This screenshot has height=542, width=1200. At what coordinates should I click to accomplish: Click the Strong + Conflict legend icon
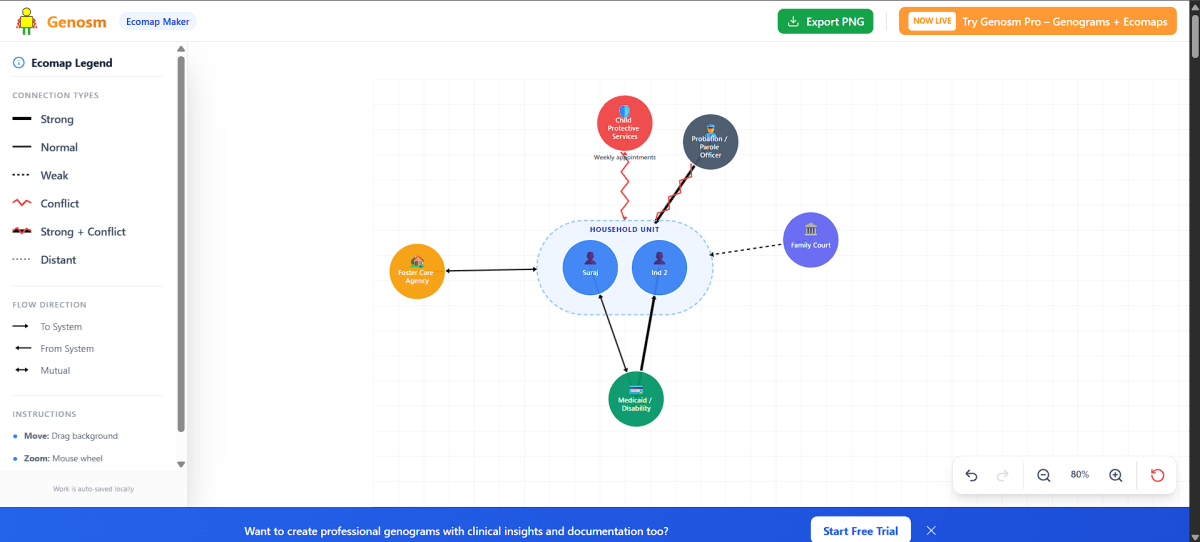point(21,231)
